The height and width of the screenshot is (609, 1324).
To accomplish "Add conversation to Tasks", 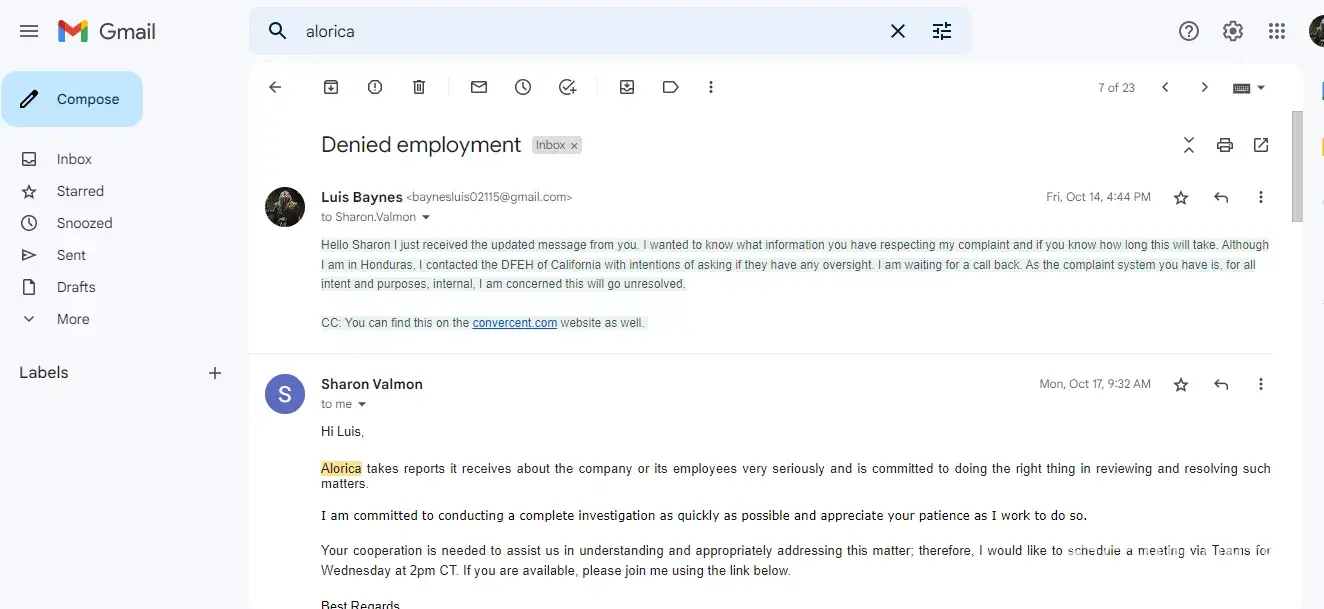I will point(567,87).
